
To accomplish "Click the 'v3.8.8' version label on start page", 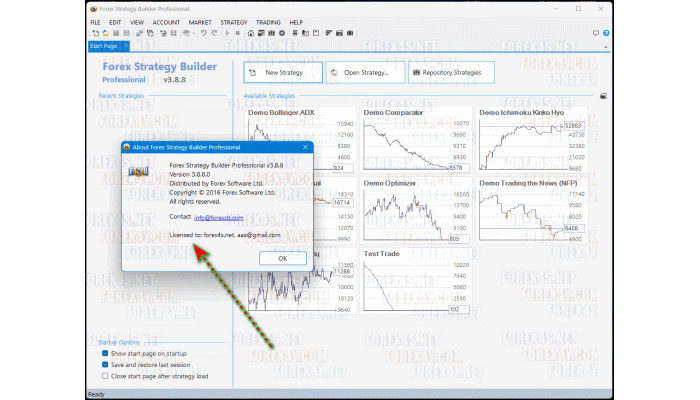I will (174, 80).
